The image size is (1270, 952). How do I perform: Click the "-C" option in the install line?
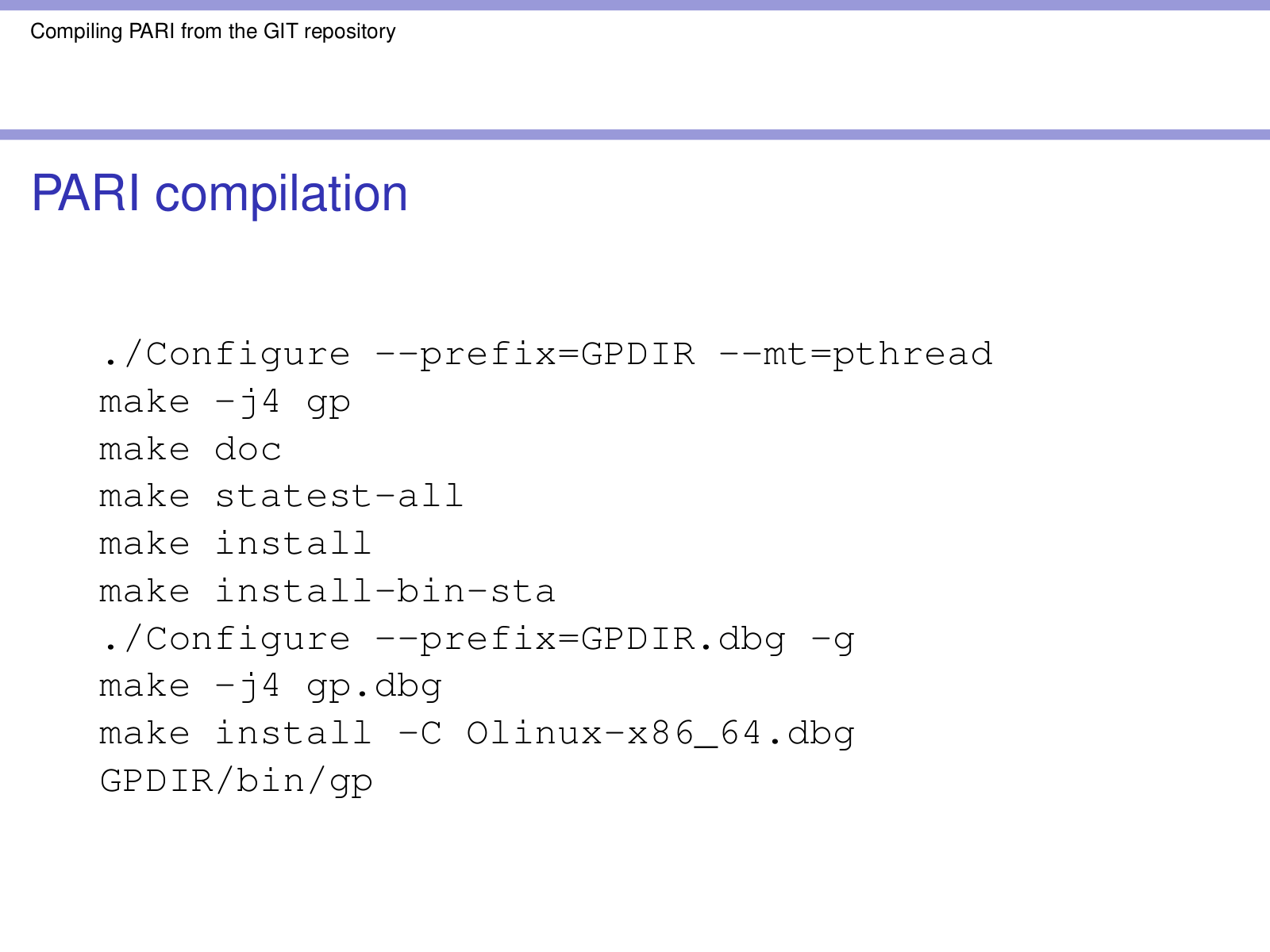[420, 734]
